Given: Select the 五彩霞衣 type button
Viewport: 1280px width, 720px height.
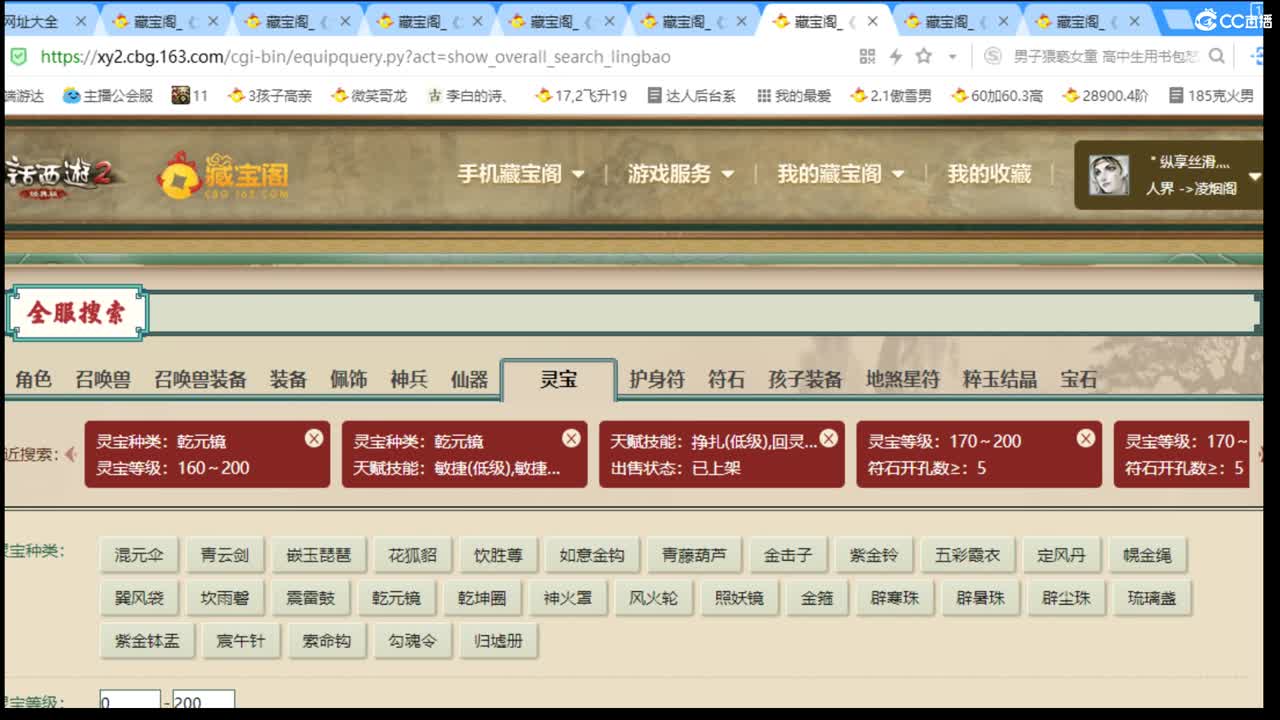Looking at the screenshot, I should tap(967, 555).
